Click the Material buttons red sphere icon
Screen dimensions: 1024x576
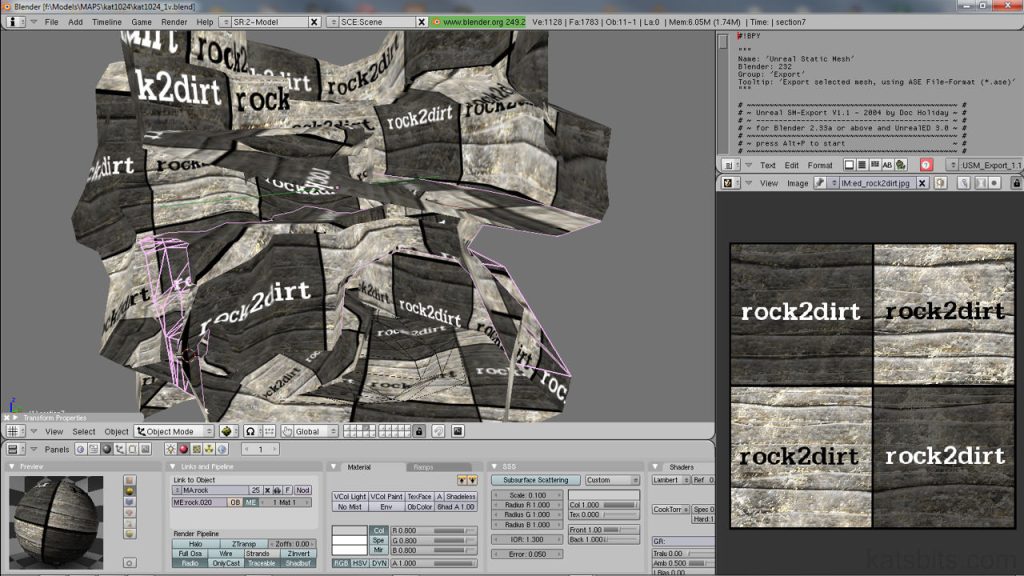[182, 448]
